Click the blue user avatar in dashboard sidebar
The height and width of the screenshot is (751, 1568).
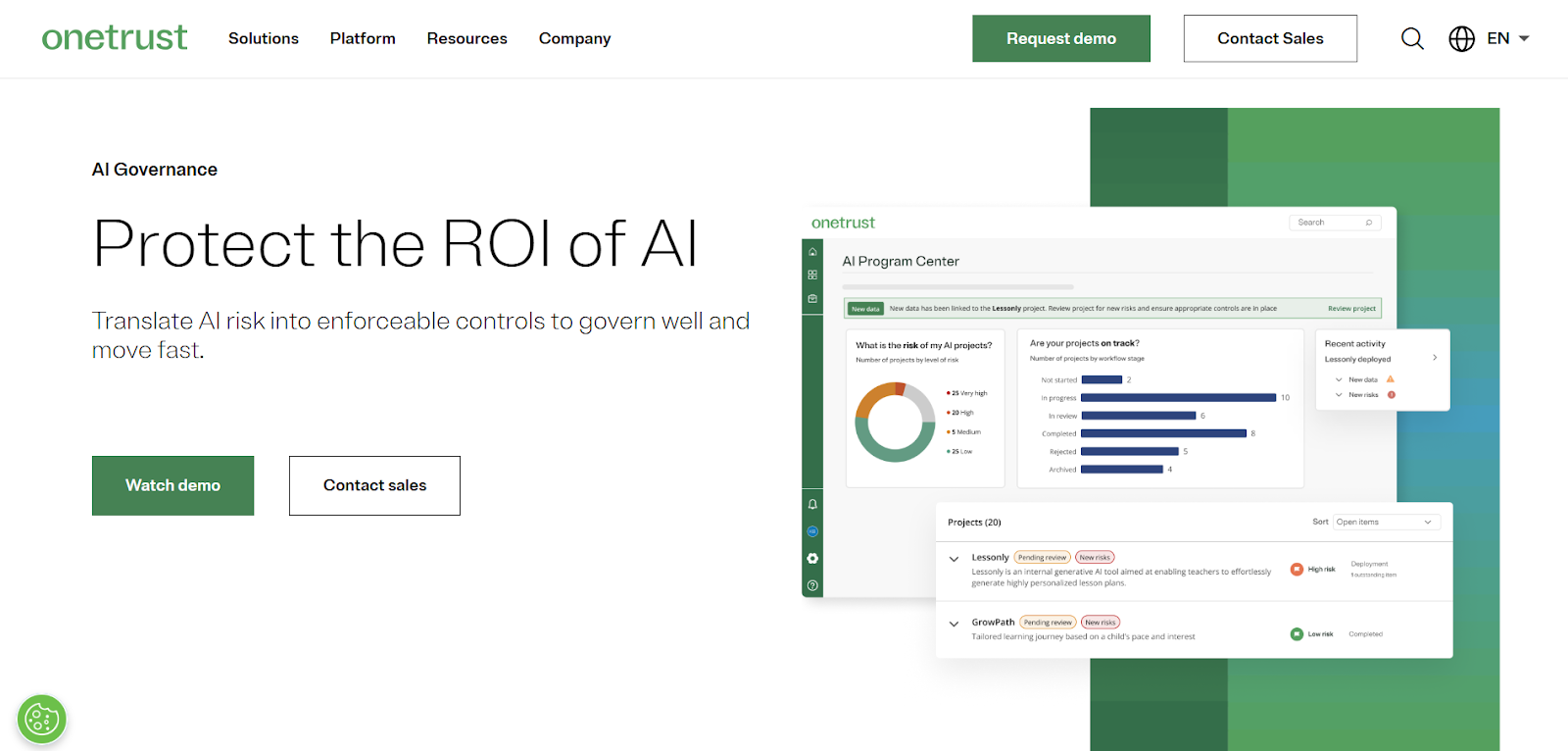812,531
